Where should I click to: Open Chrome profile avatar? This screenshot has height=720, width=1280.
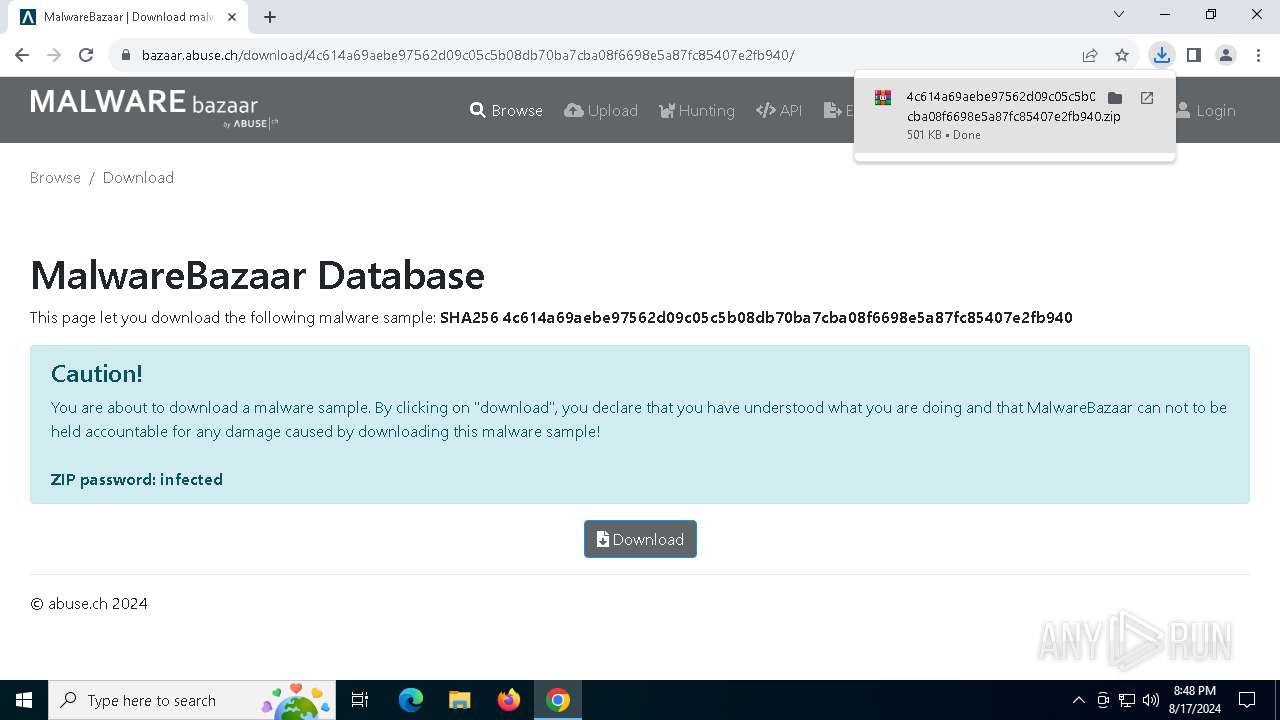tap(1226, 55)
